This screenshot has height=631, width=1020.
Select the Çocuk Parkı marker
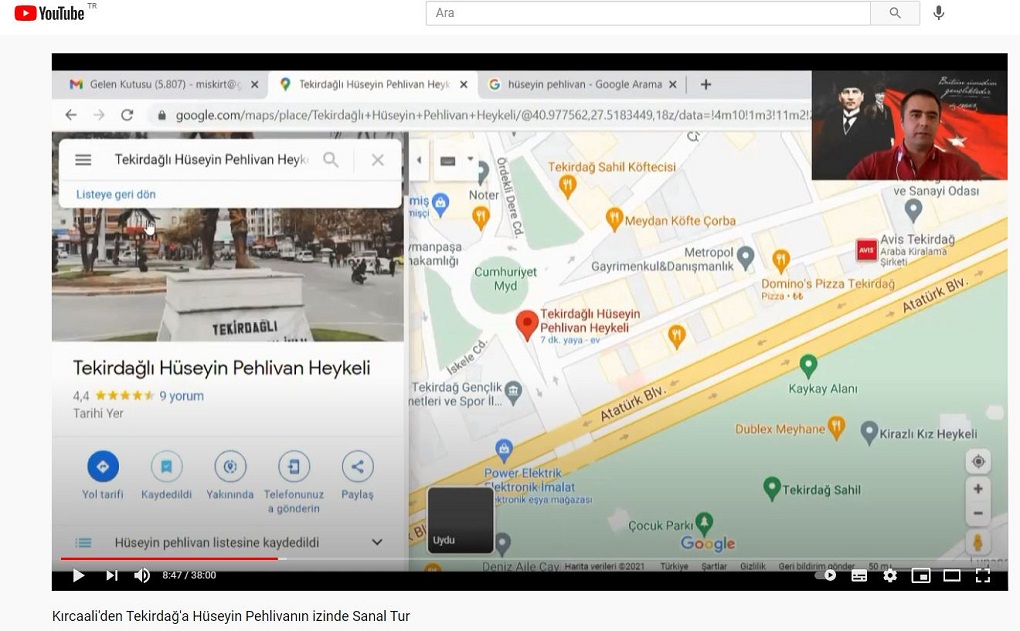point(704,523)
